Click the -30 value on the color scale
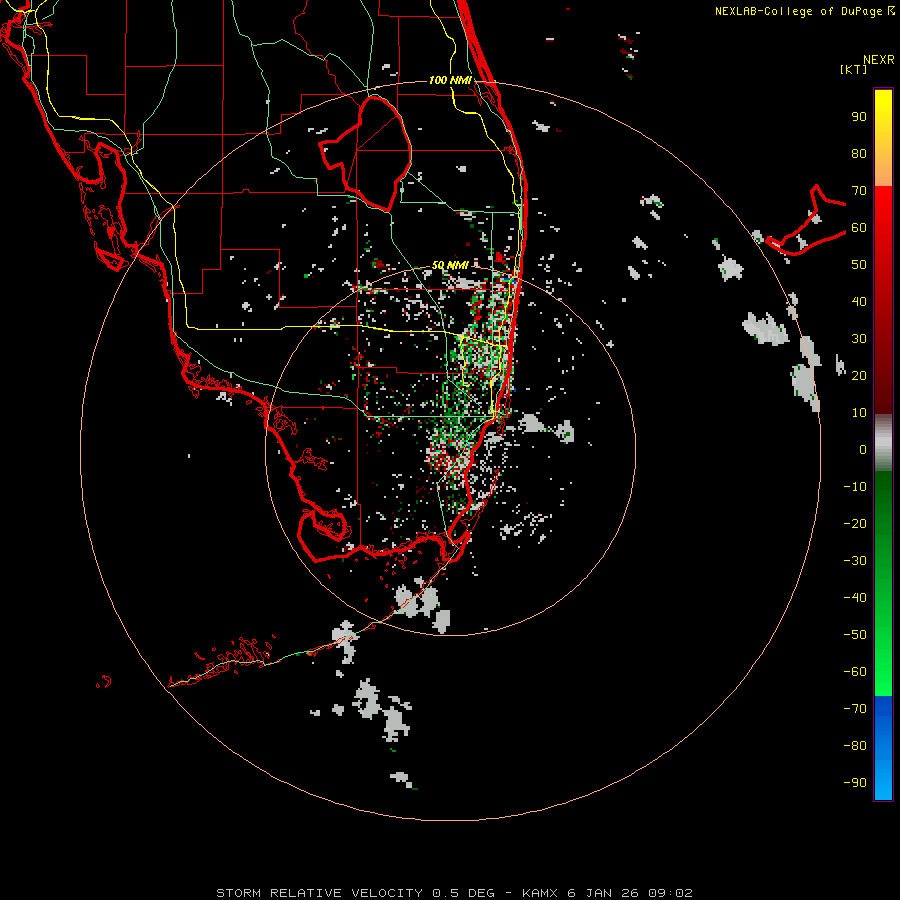Image resolution: width=900 pixels, height=900 pixels. [x=855, y=561]
